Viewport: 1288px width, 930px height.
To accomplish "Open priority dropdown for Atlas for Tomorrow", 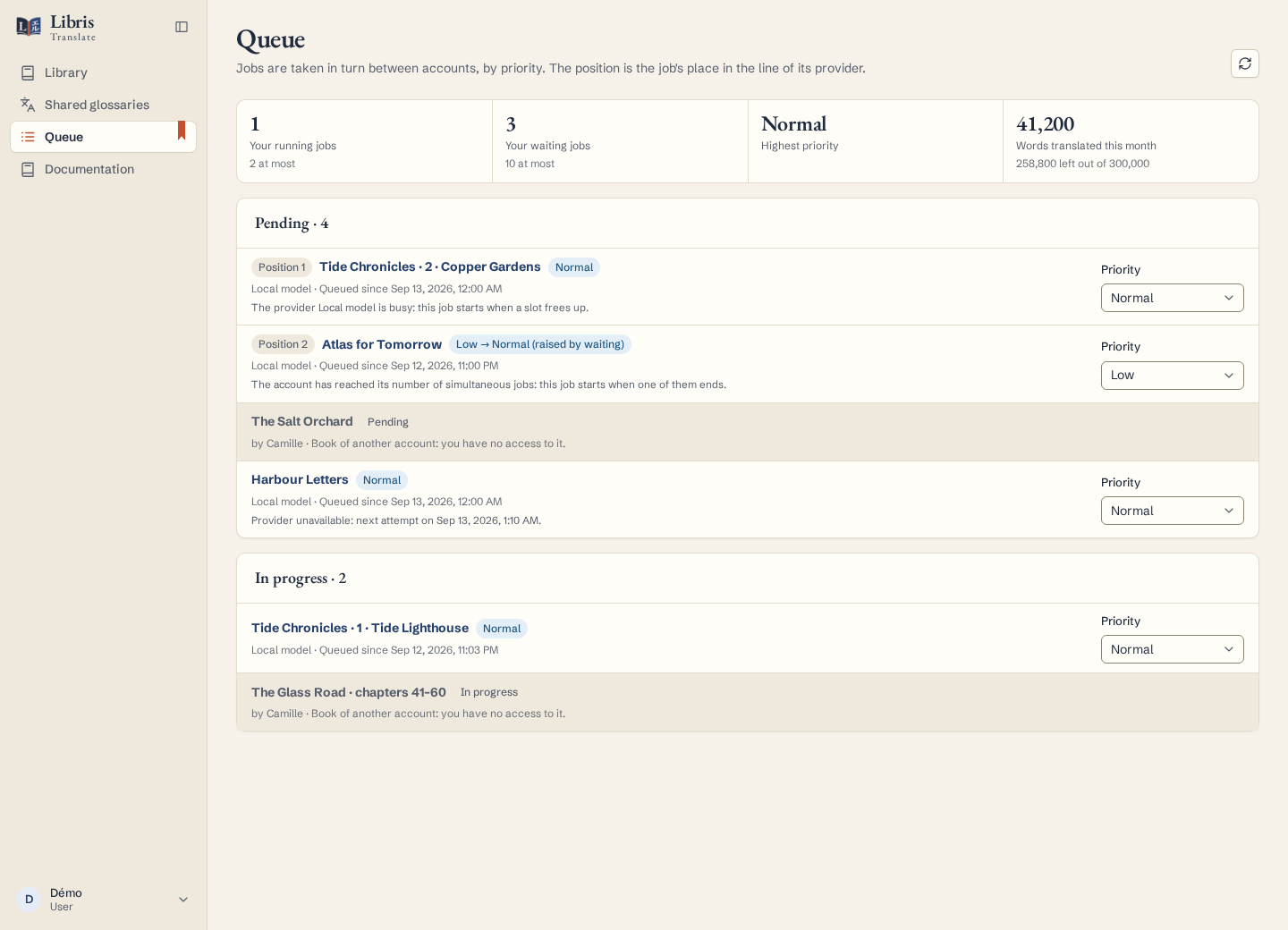I will click(1172, 376).
